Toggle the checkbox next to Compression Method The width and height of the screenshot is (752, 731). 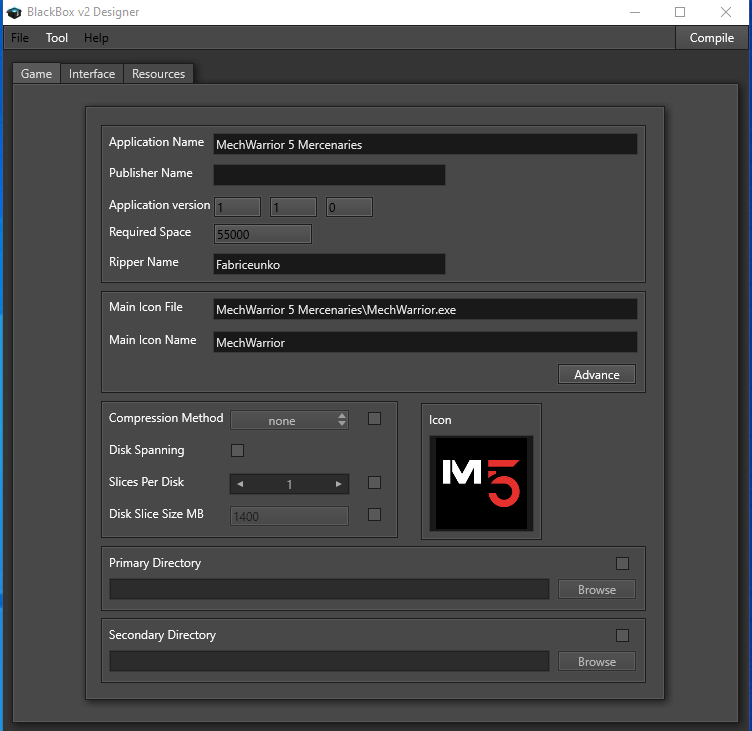coord(375,419)
